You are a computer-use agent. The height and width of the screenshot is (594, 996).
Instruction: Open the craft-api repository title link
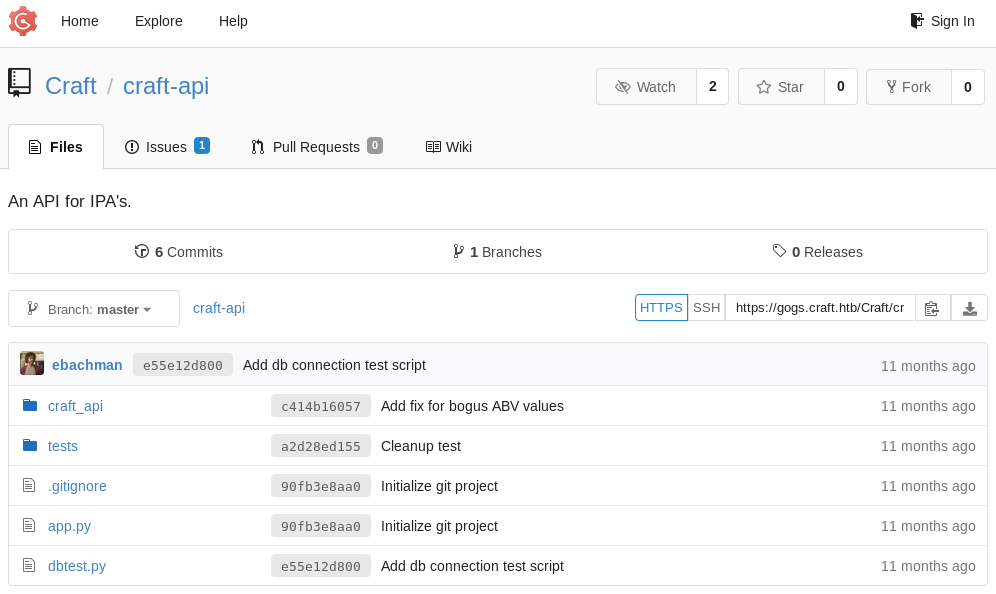click(x=166, y=86)
